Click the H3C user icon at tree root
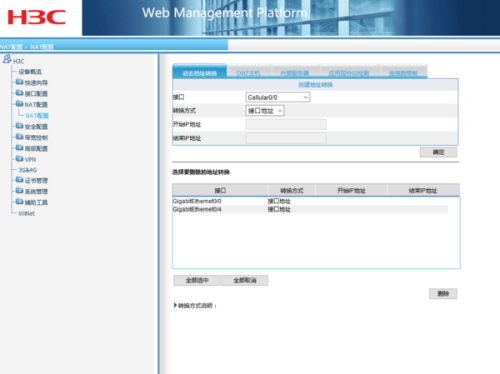Image resolution: width=500 pixels, height=374 pixels. coord(7,59)
